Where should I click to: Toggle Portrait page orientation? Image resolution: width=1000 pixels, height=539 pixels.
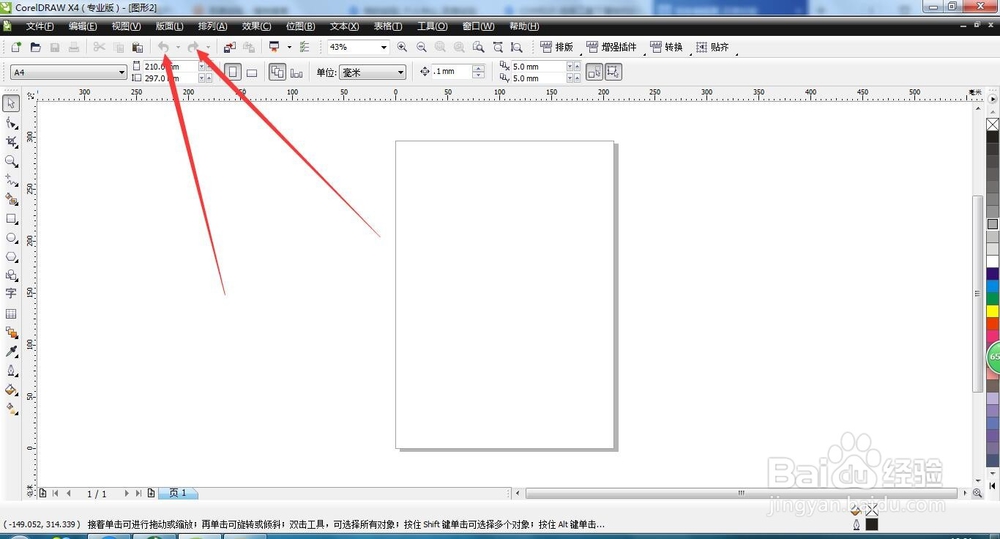(233, 72)
